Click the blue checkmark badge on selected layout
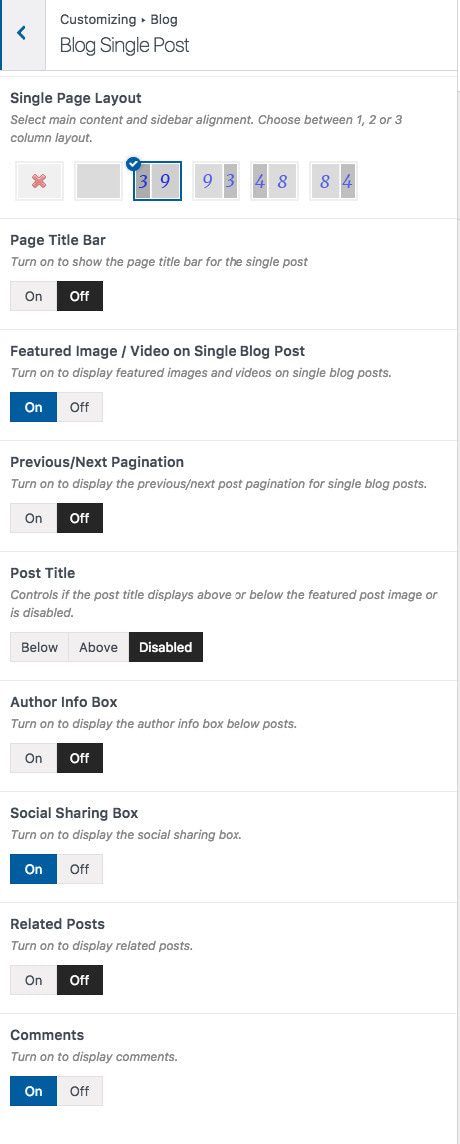Viewport: 460px width, 1144px height. click(x=134, y=163)
